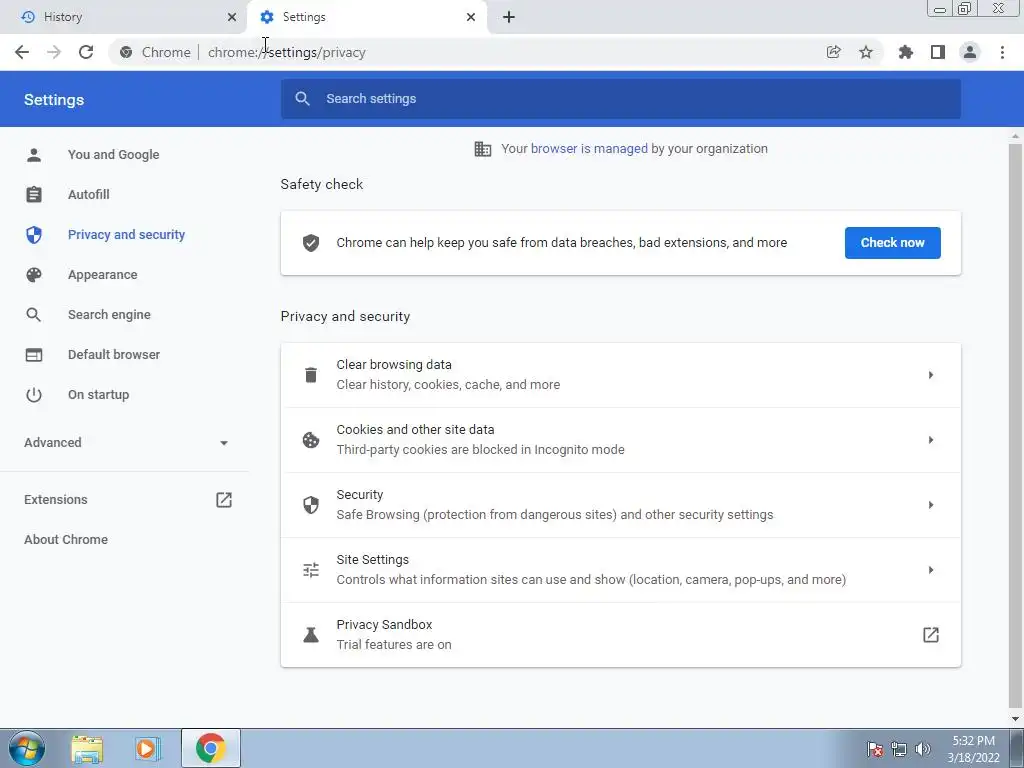Screen dimensions: 1024x768
Task: Click the shield icon in Security row
Action: (311, 505)
